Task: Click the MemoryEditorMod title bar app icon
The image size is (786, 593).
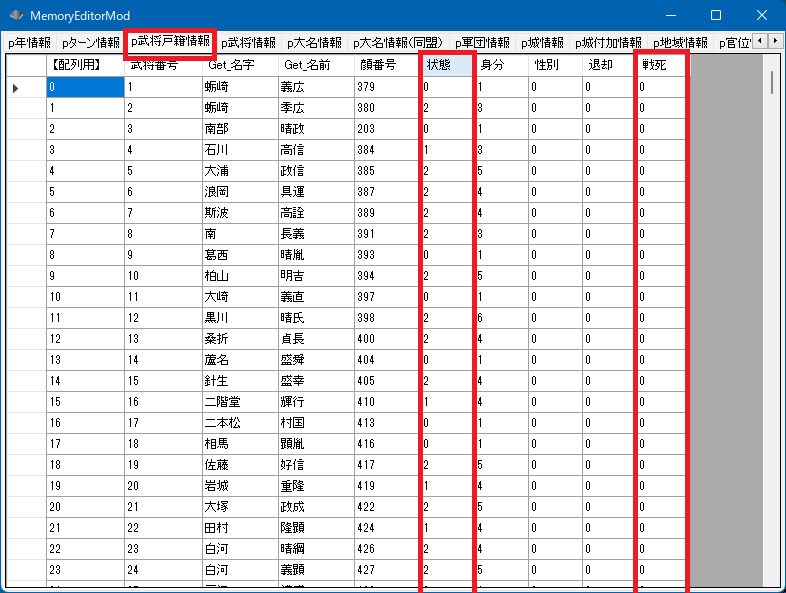Action: pyautogui.click(x=16, y=16)
